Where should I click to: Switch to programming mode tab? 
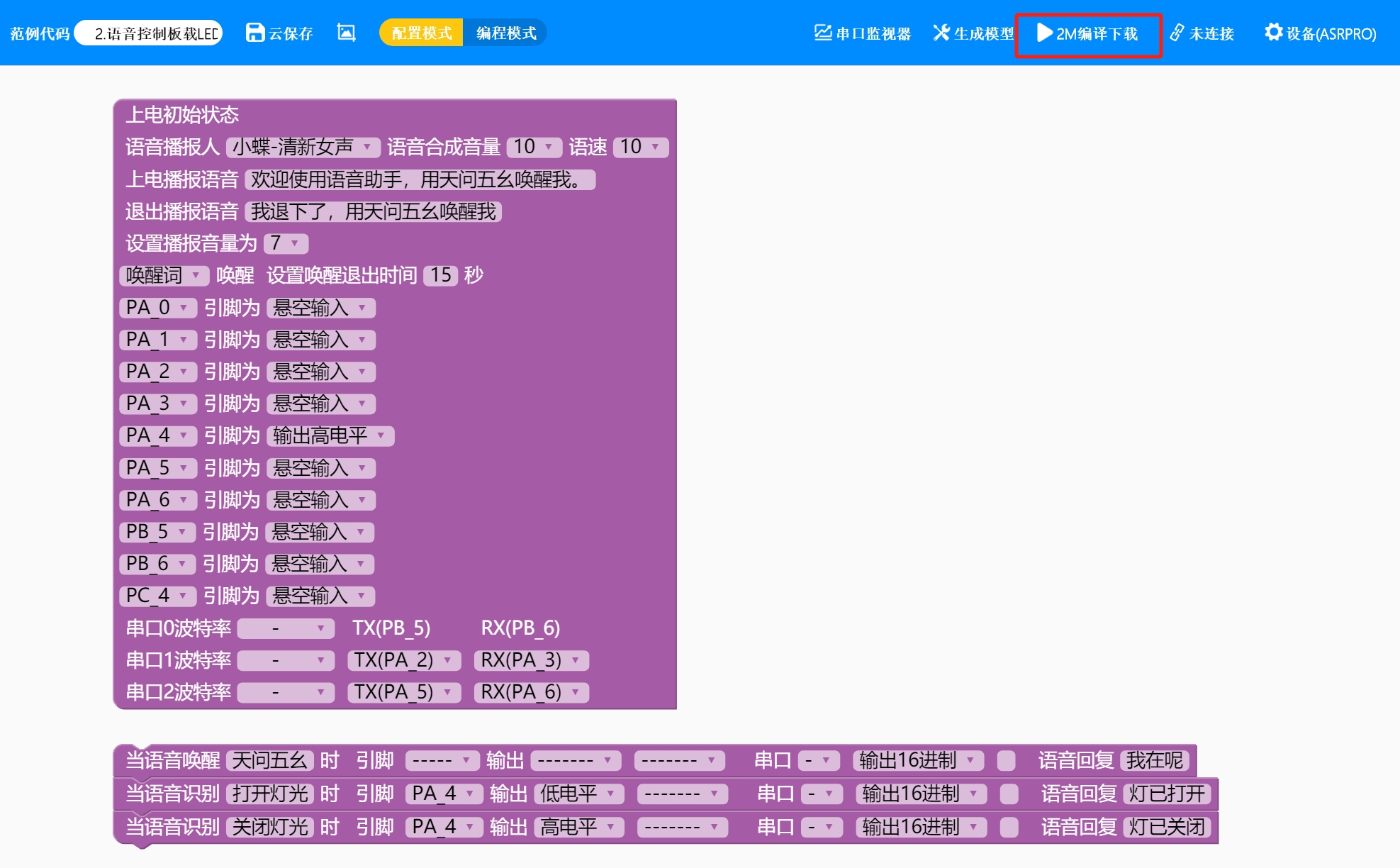coord(505,33)
